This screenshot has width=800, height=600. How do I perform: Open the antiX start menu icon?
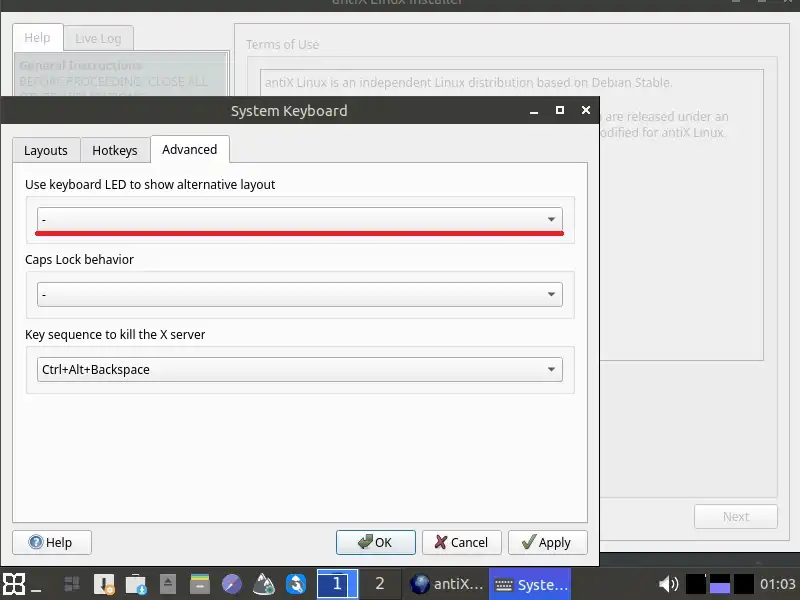pyautogui.click(x=14, y=584)
